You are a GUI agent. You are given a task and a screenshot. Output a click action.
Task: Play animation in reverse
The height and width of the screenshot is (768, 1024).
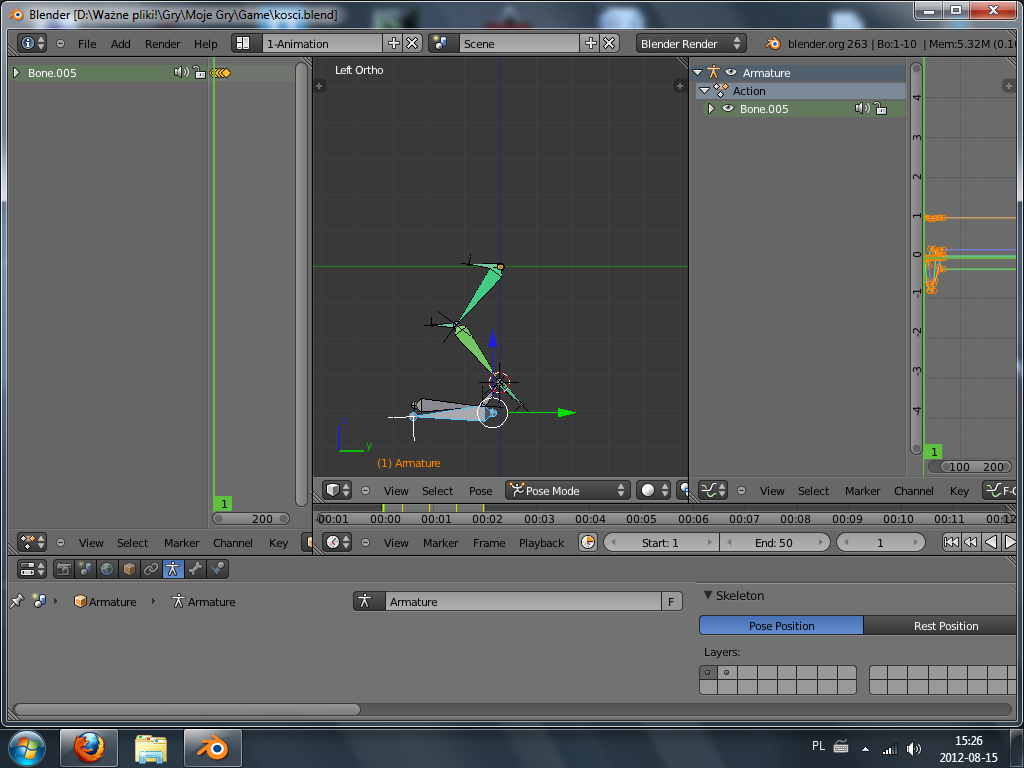coord(991,543)
